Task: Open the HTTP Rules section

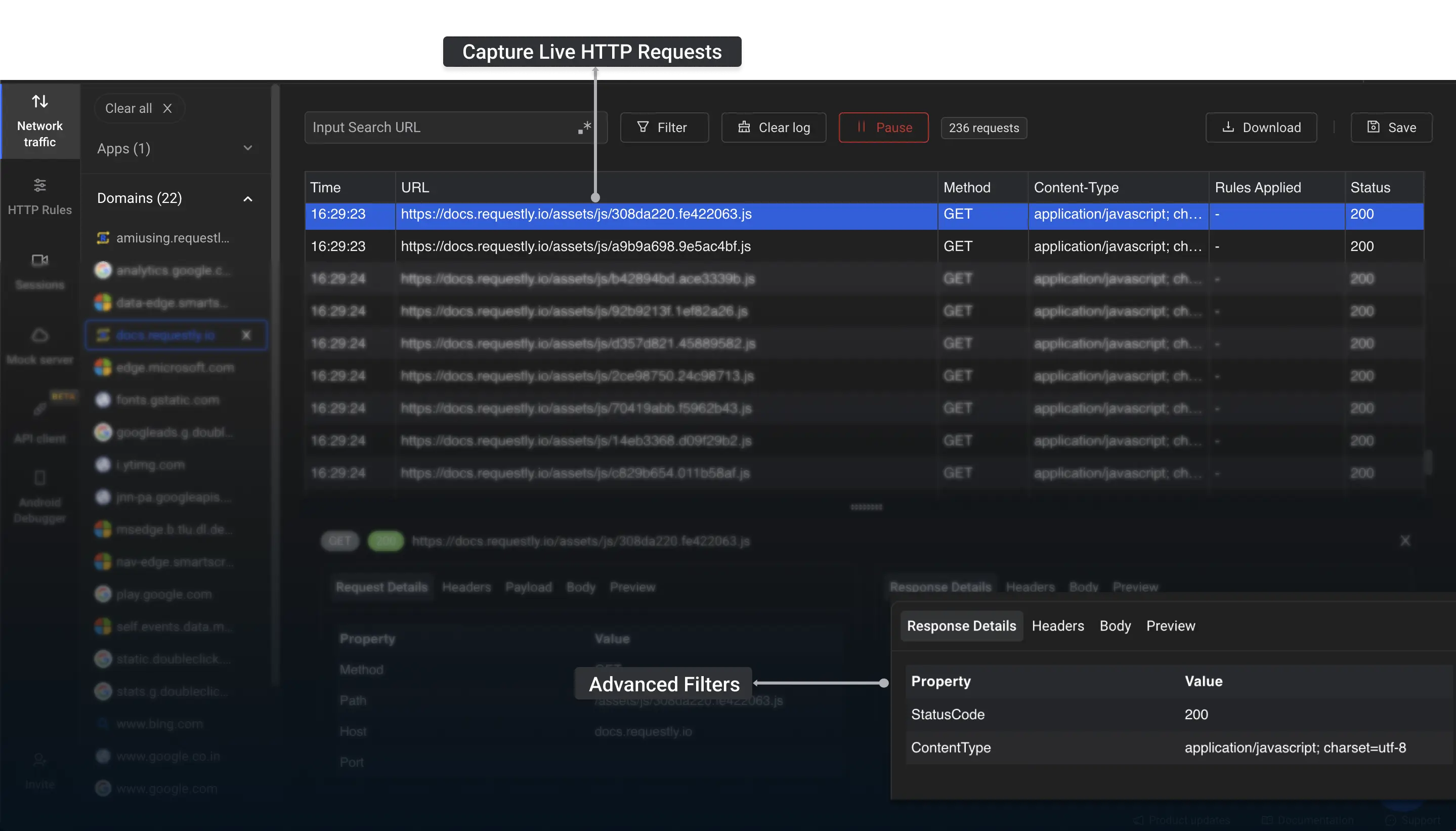Action: tap(39, 196)
